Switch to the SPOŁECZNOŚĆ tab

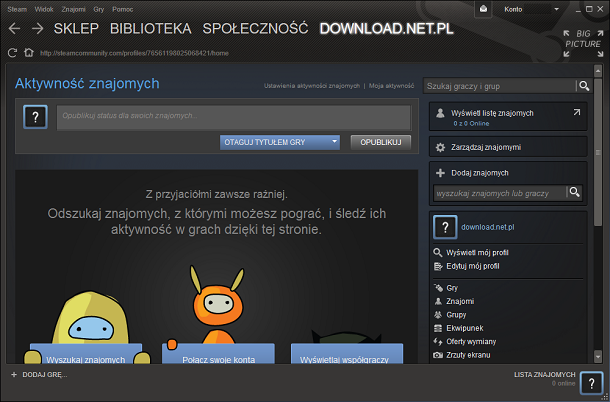[x=255, y=28]
